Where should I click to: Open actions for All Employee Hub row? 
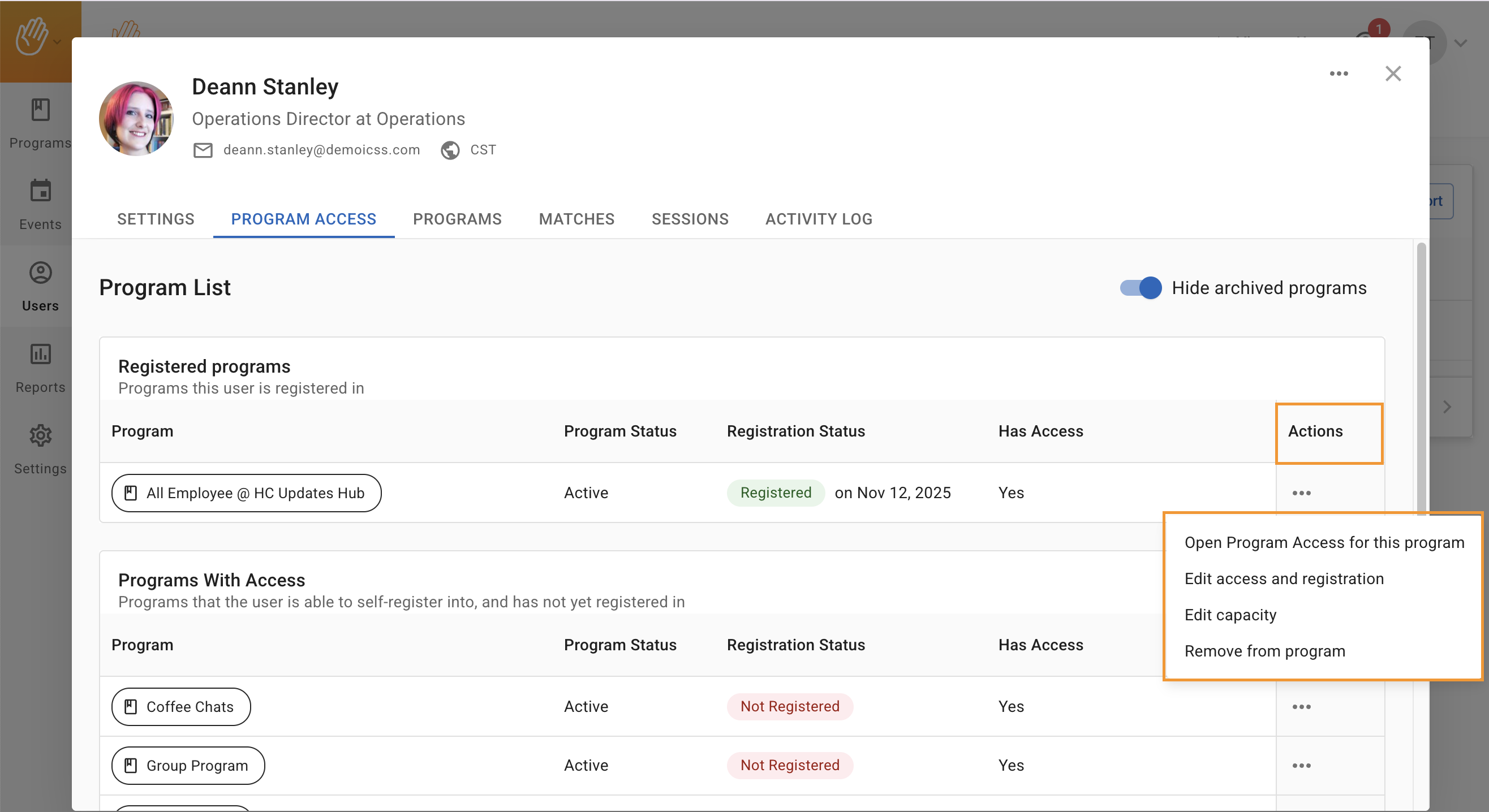click(1301, 493)
